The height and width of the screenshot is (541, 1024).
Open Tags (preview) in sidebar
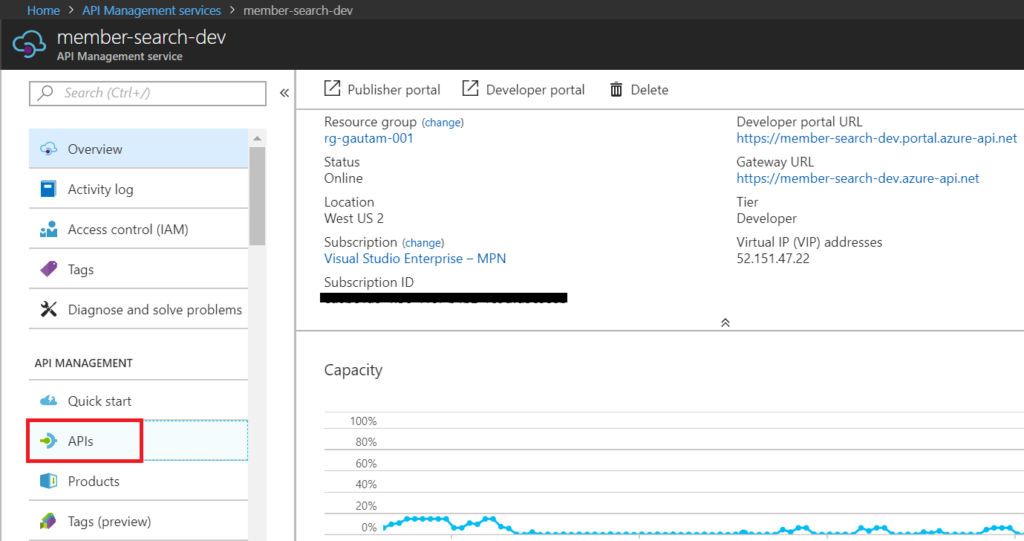tap(138, 521)
